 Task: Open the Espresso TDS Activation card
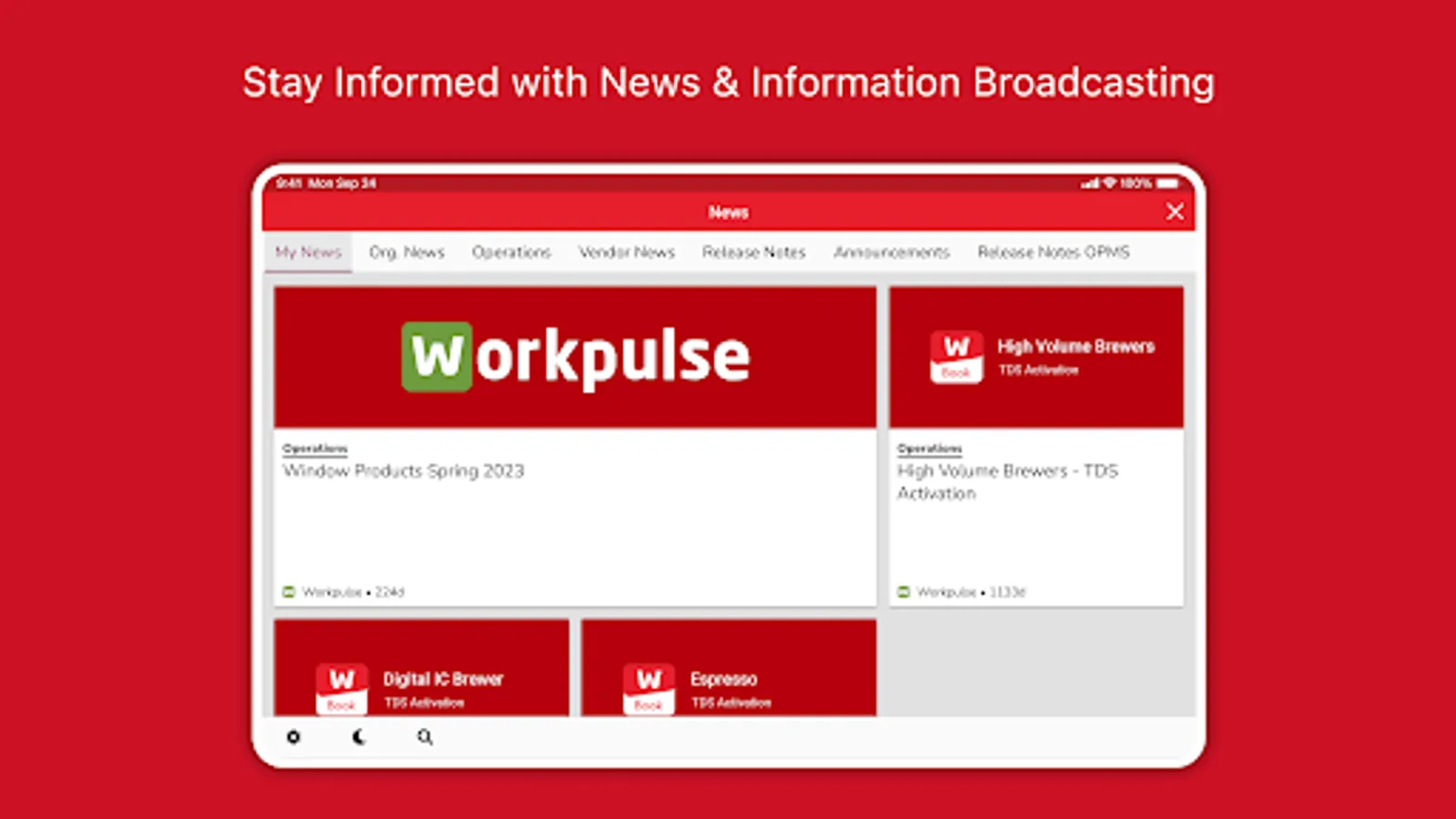729,668
